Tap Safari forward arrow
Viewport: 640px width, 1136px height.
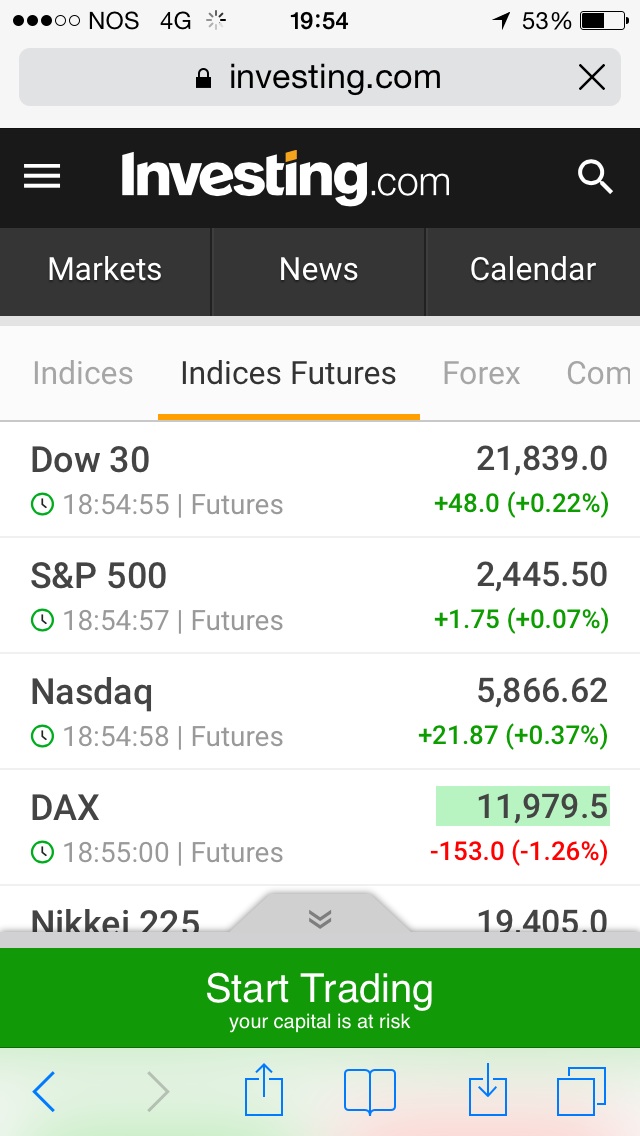point(158,1091)
